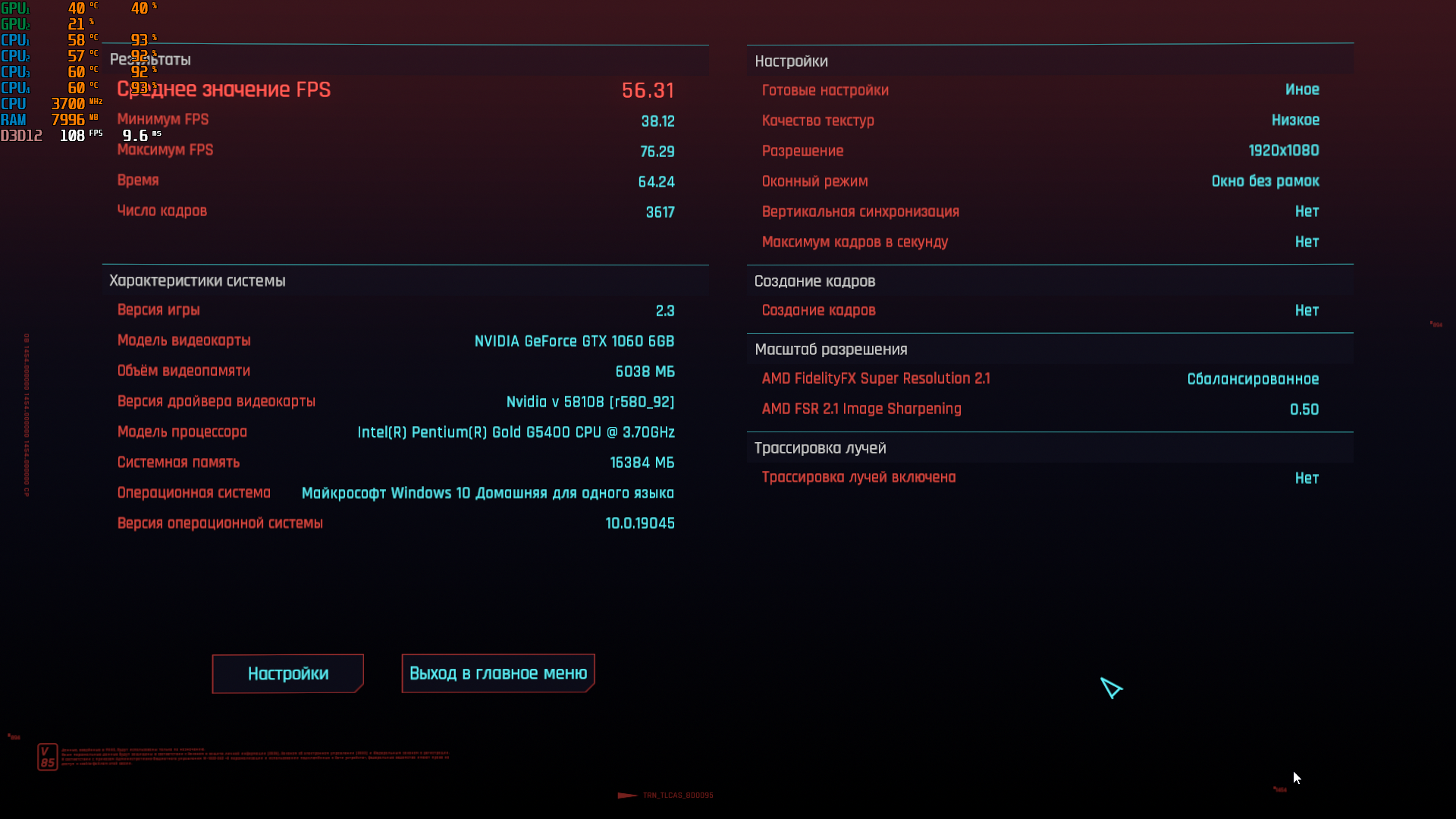The image size is (1456, 819).
Task: Click the Настройки button
Action: point(287,673)
